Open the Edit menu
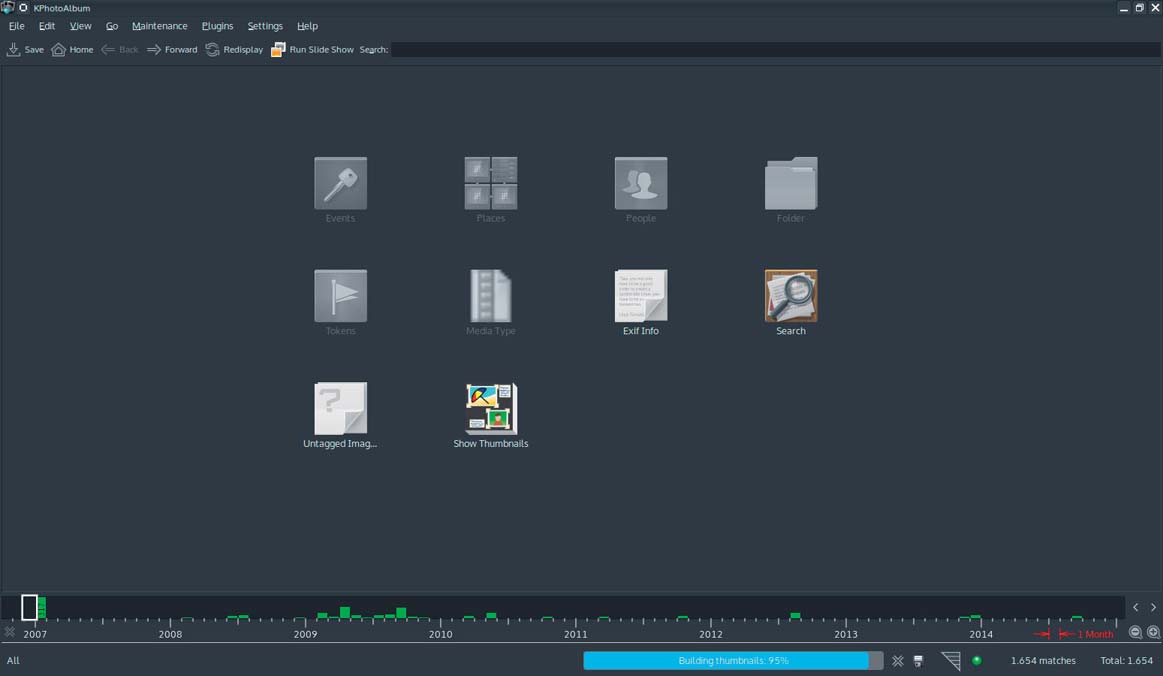This screenshot has width=1163, height=676. (47, 26)
